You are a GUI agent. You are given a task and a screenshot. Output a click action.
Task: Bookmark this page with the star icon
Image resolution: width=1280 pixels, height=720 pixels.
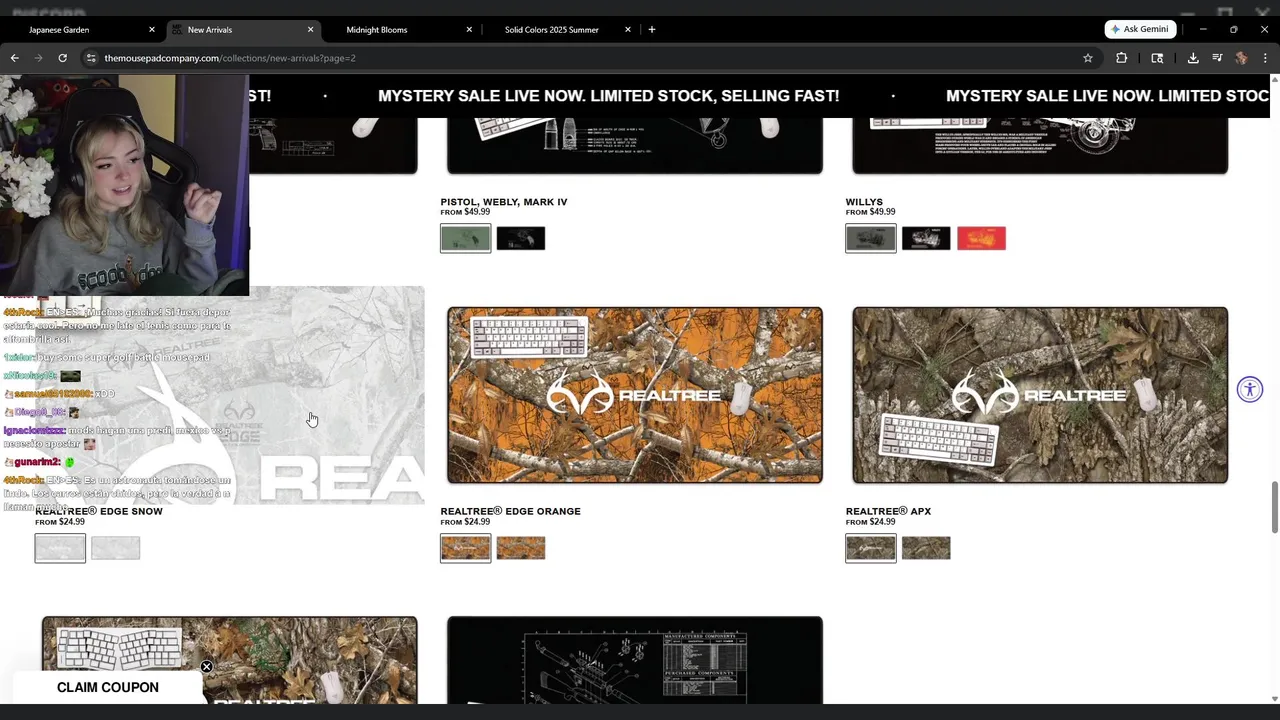[x=1088, y=58]
